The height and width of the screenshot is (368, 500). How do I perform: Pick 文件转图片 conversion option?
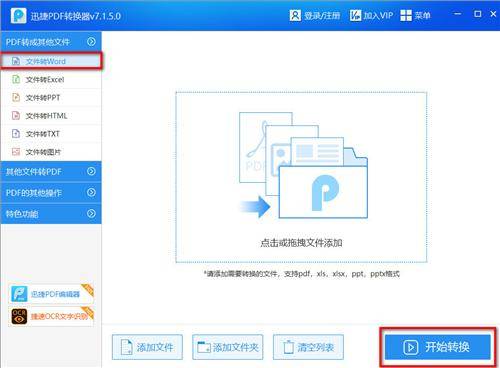coord(51,152)
